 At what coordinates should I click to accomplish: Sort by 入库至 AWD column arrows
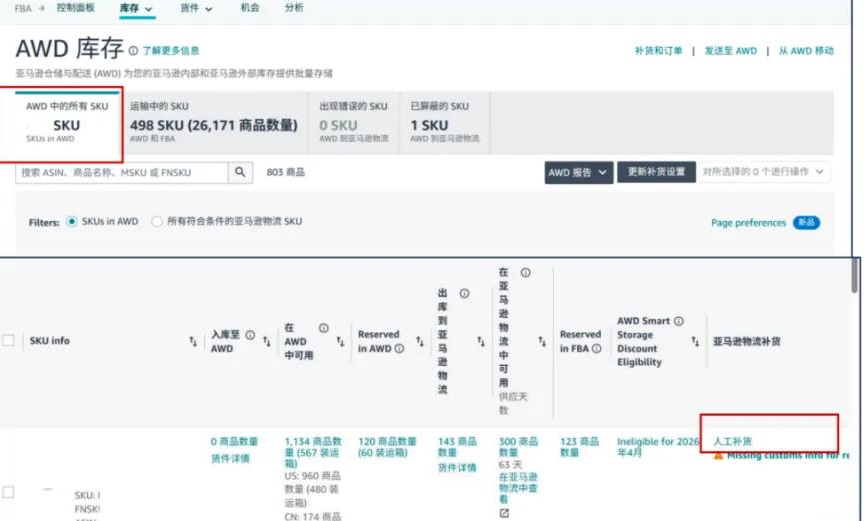tap(266, 341)
